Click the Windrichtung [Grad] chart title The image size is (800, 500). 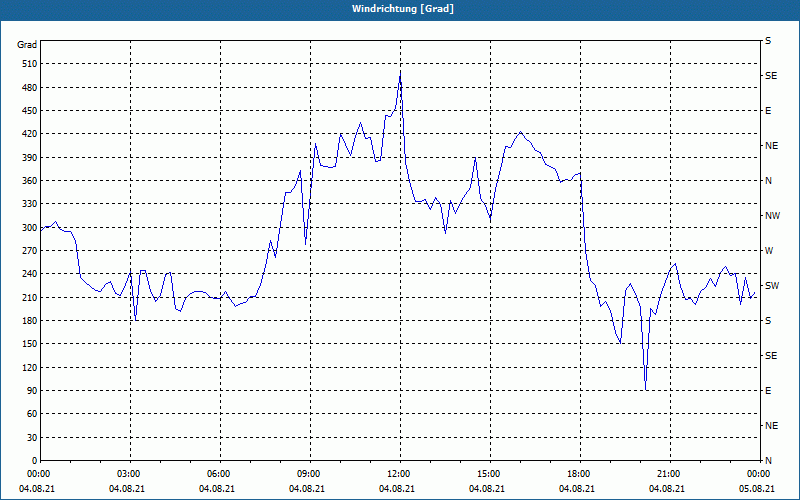[x=403, y=9]
